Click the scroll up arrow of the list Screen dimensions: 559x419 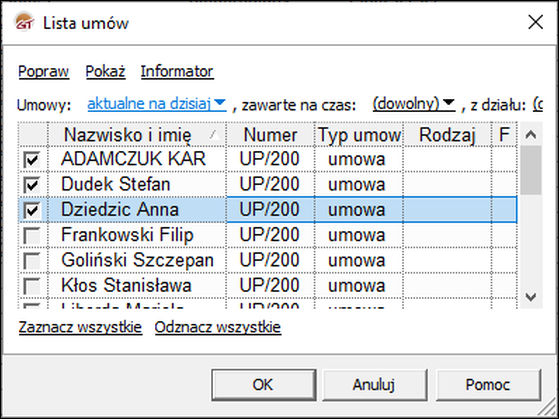(x=531, y=135)
